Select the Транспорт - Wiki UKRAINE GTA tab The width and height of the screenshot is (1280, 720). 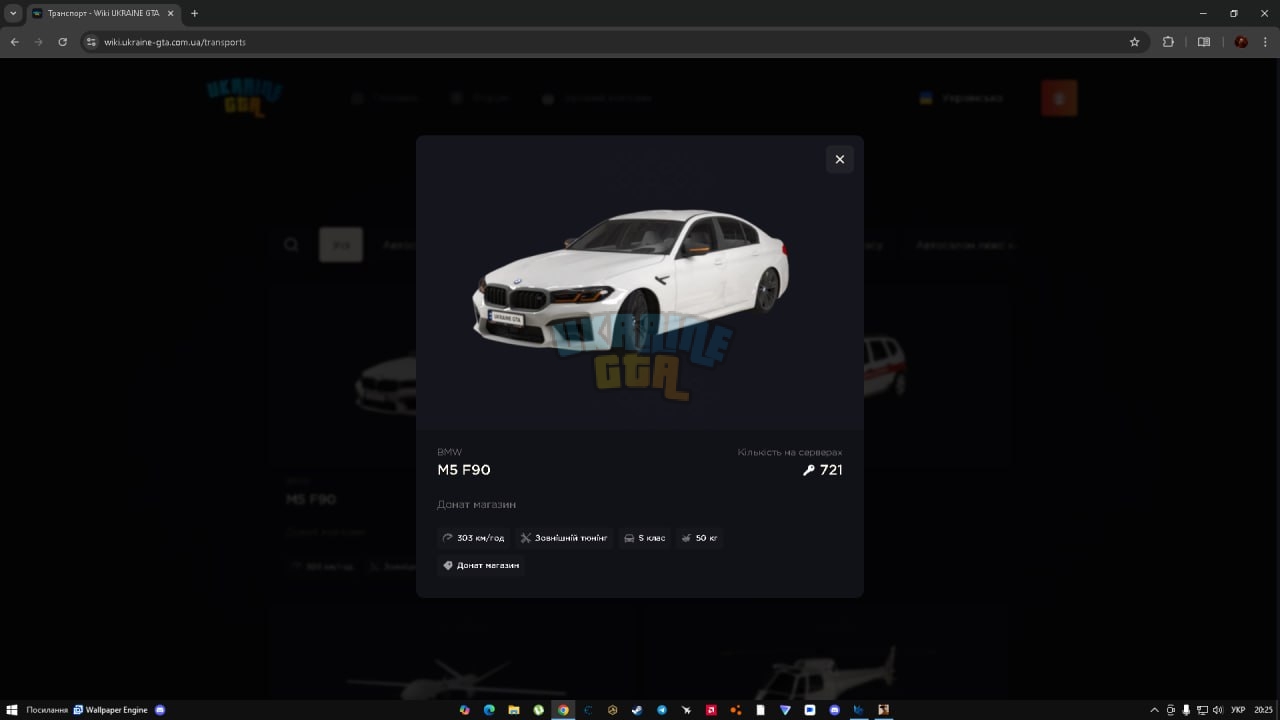[103, 13]
